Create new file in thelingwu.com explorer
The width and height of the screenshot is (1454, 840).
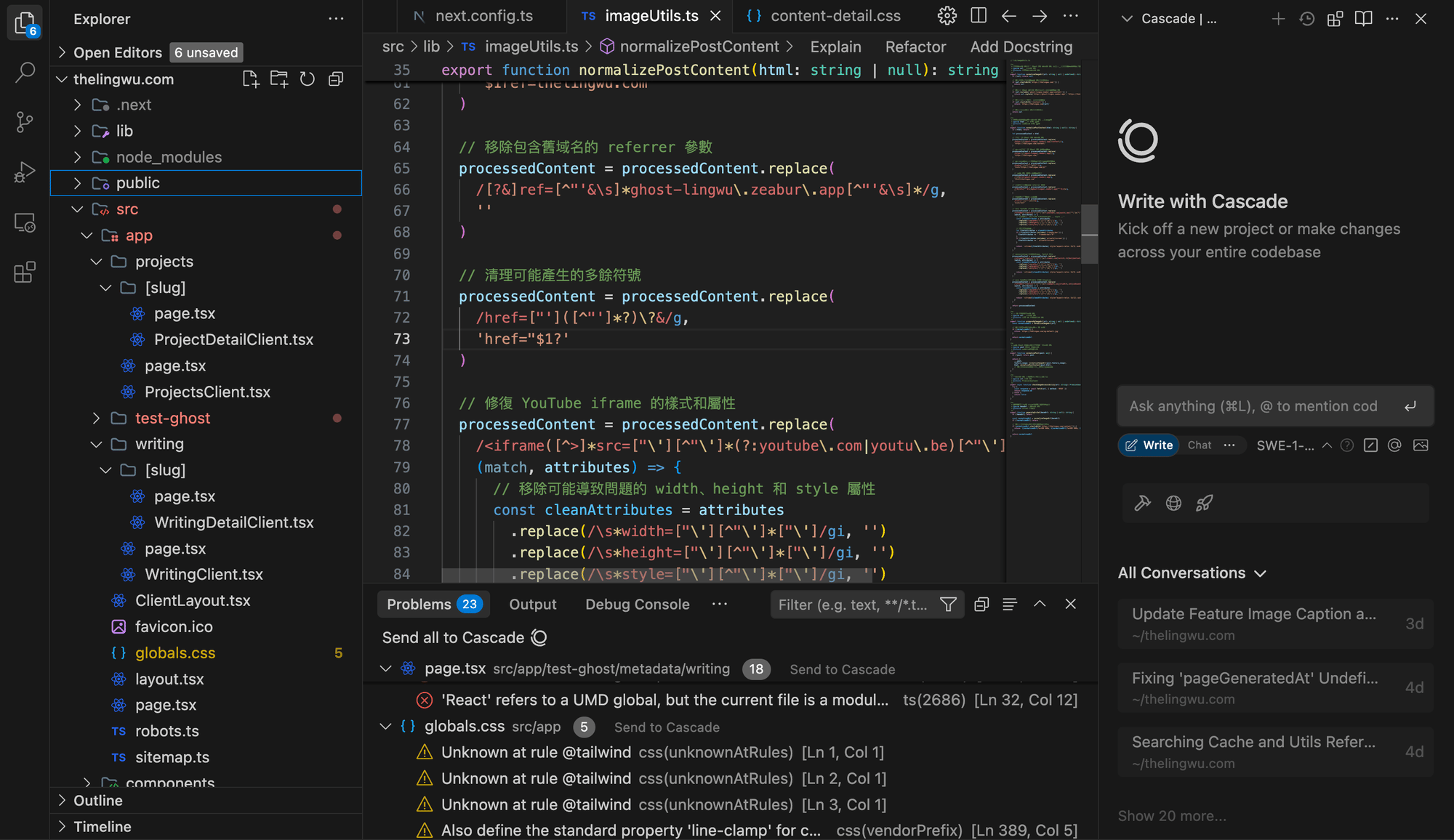251,79
